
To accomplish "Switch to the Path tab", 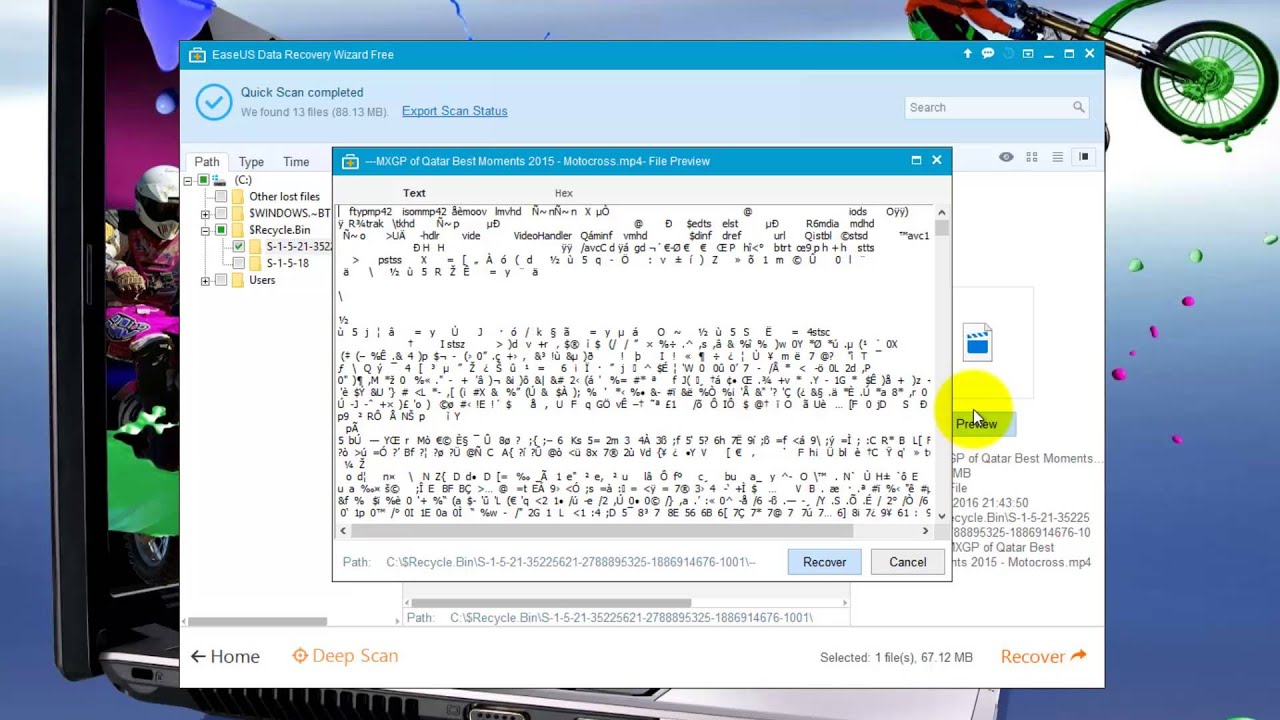I will (x=207, y=162).
